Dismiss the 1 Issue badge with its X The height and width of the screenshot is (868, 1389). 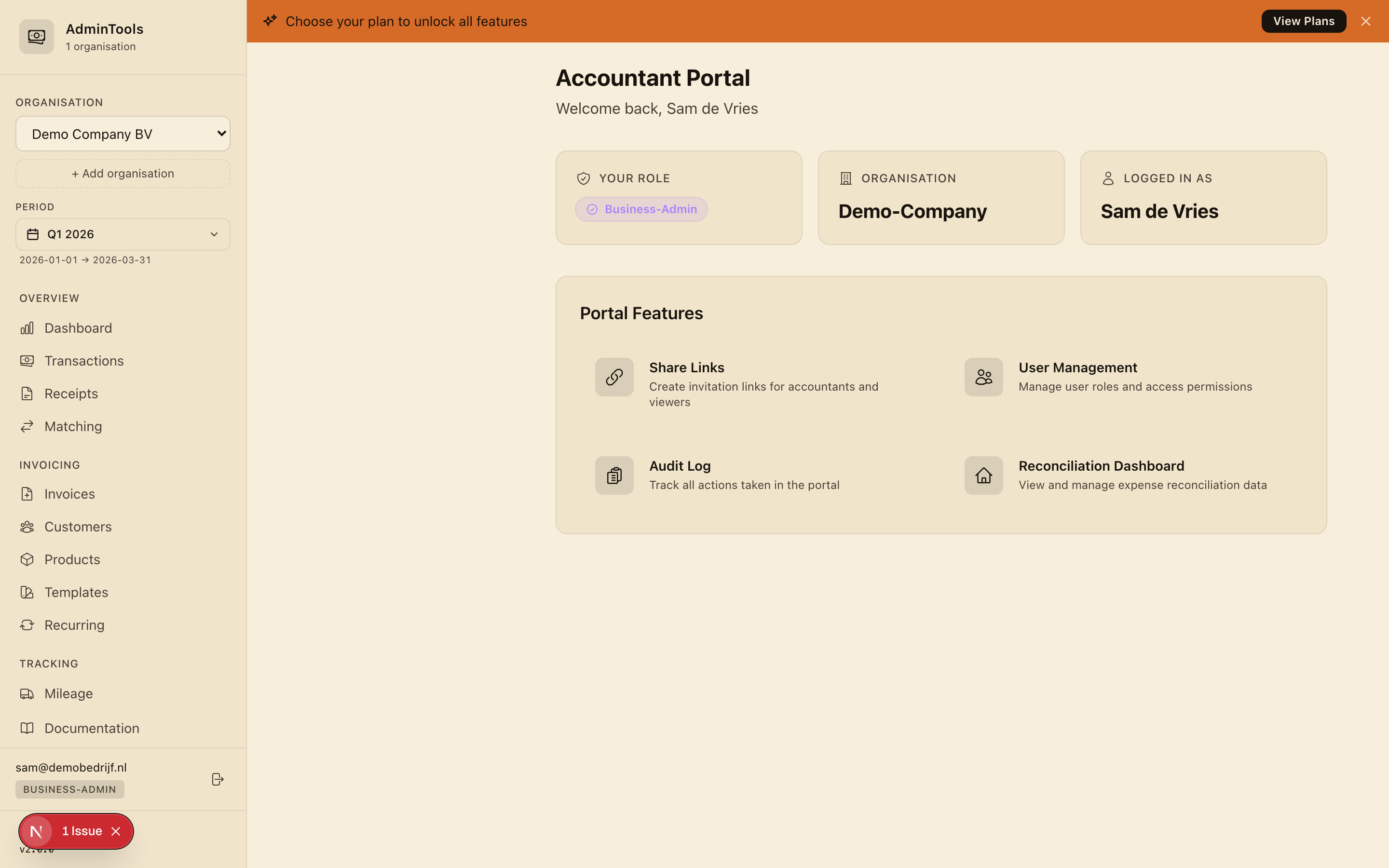116,831
